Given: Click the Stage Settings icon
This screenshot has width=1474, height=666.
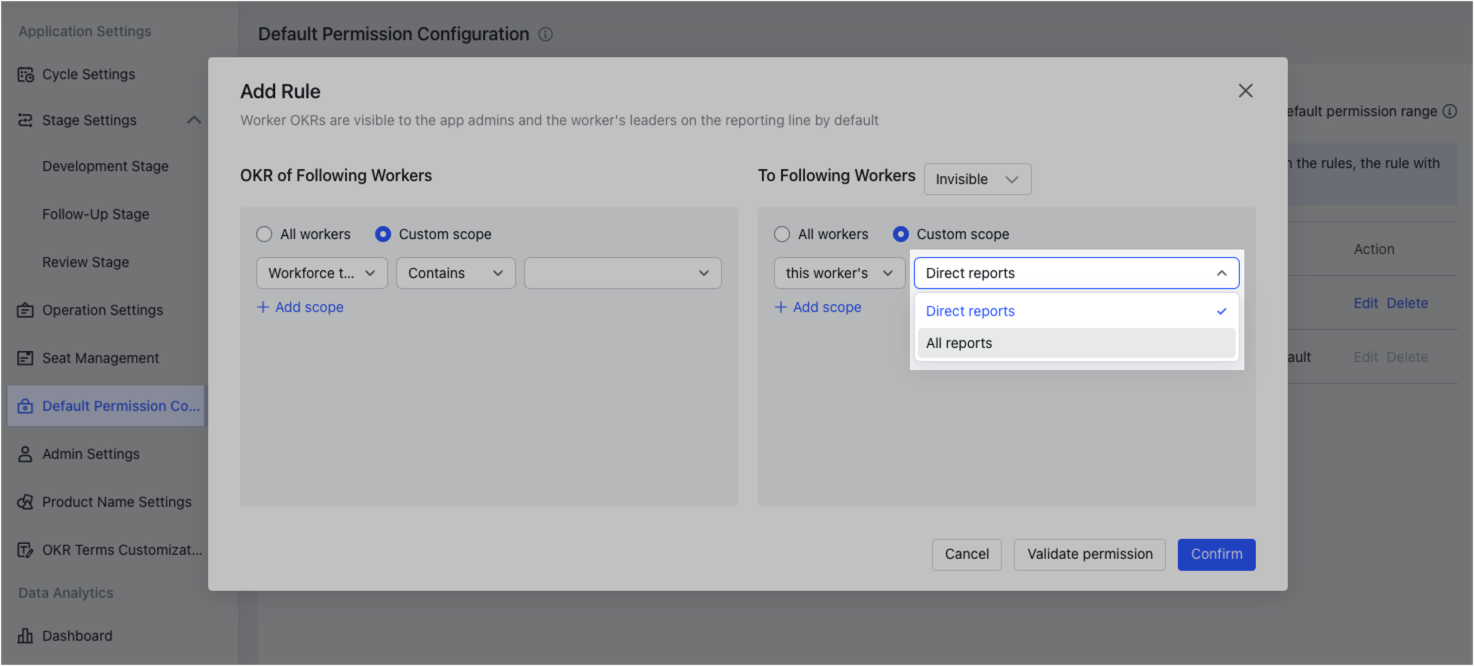Looking at the screenshot, I should pos(24,120).
